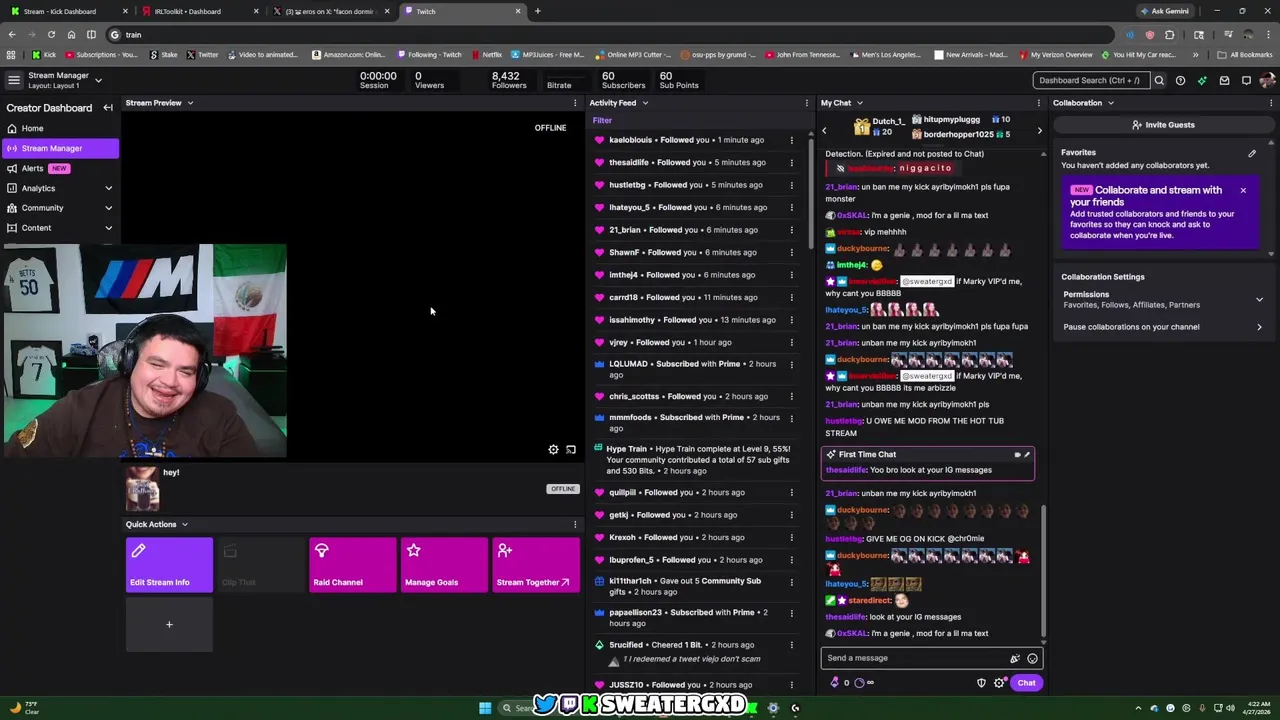
Task: Click the Manage Goals quick action
Action: 444,565
